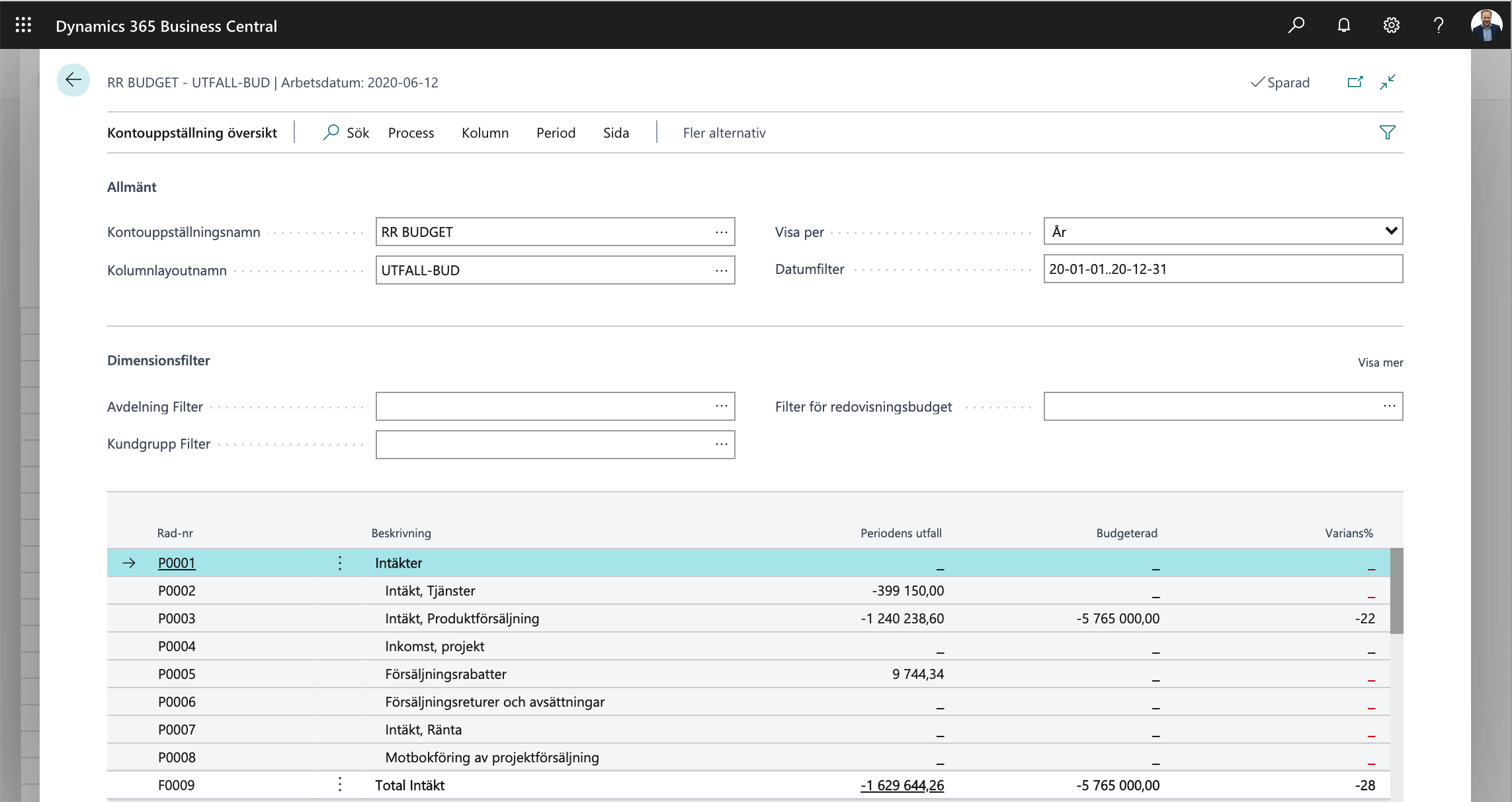1512x802 pixels.
Task: Open the Period menu
Action: tap(556, 132)
